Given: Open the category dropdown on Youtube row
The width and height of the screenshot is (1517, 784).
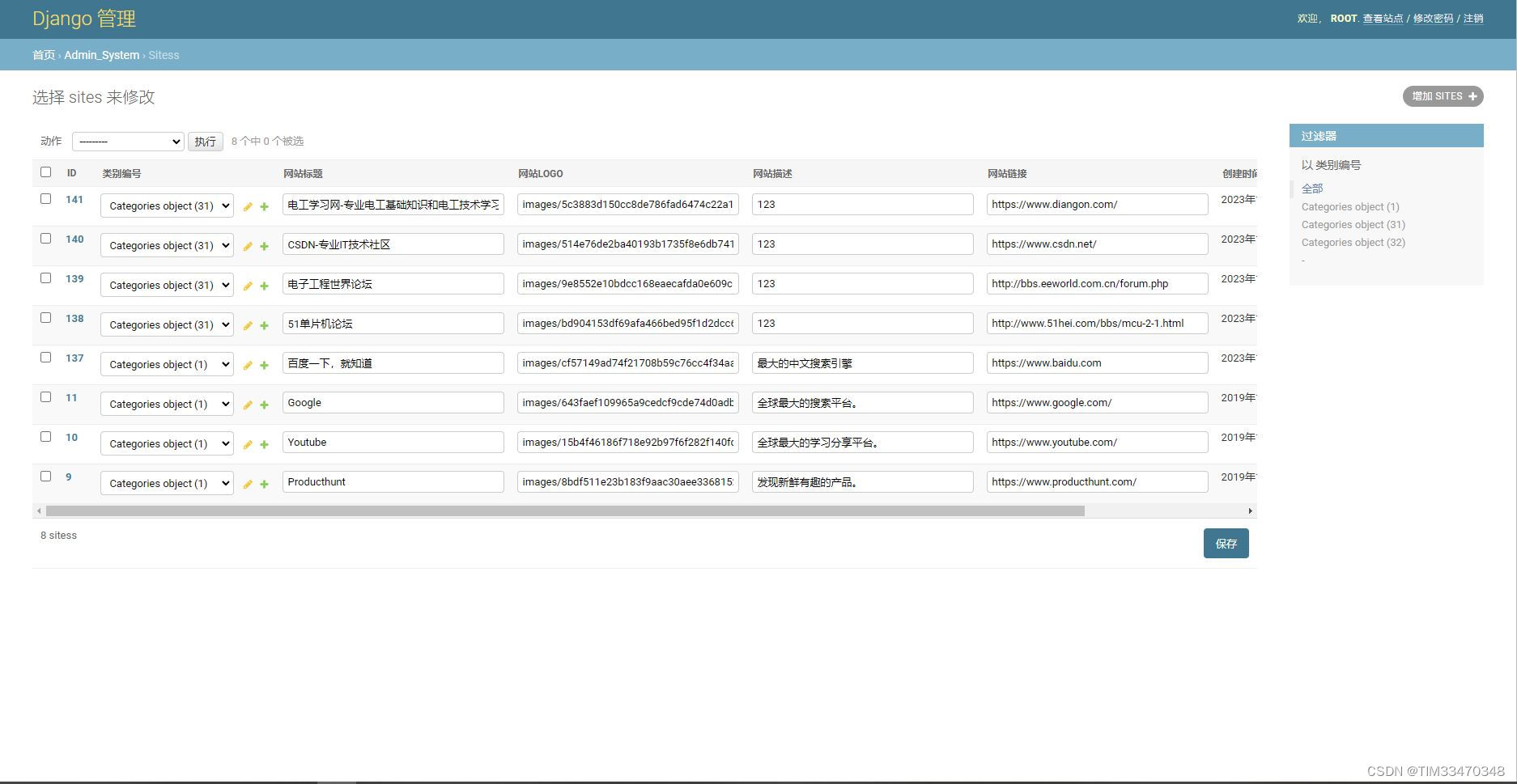Looking at the screenshot, I should [x=167, y=443].
